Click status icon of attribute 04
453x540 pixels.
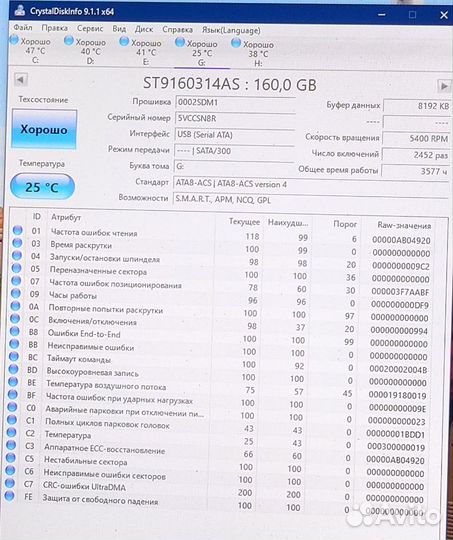(x=17, y=255)
